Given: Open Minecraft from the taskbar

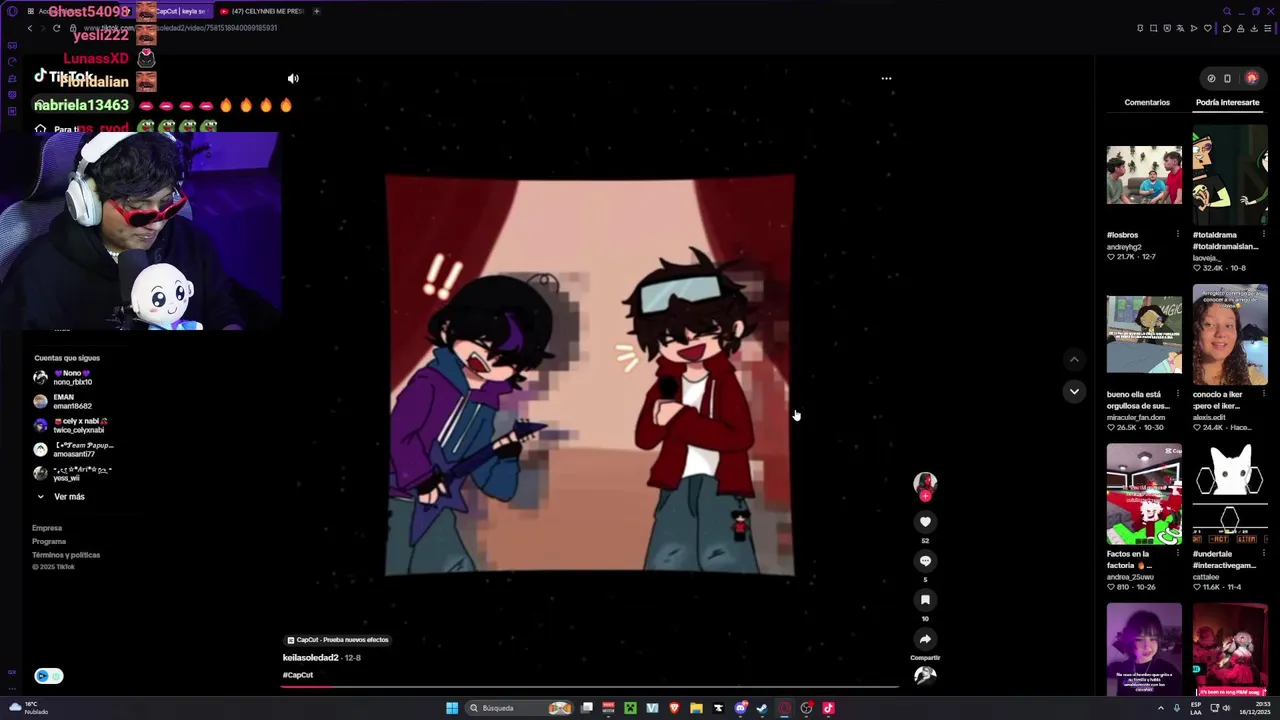Looking at the screenshot, I should point(630,708).
